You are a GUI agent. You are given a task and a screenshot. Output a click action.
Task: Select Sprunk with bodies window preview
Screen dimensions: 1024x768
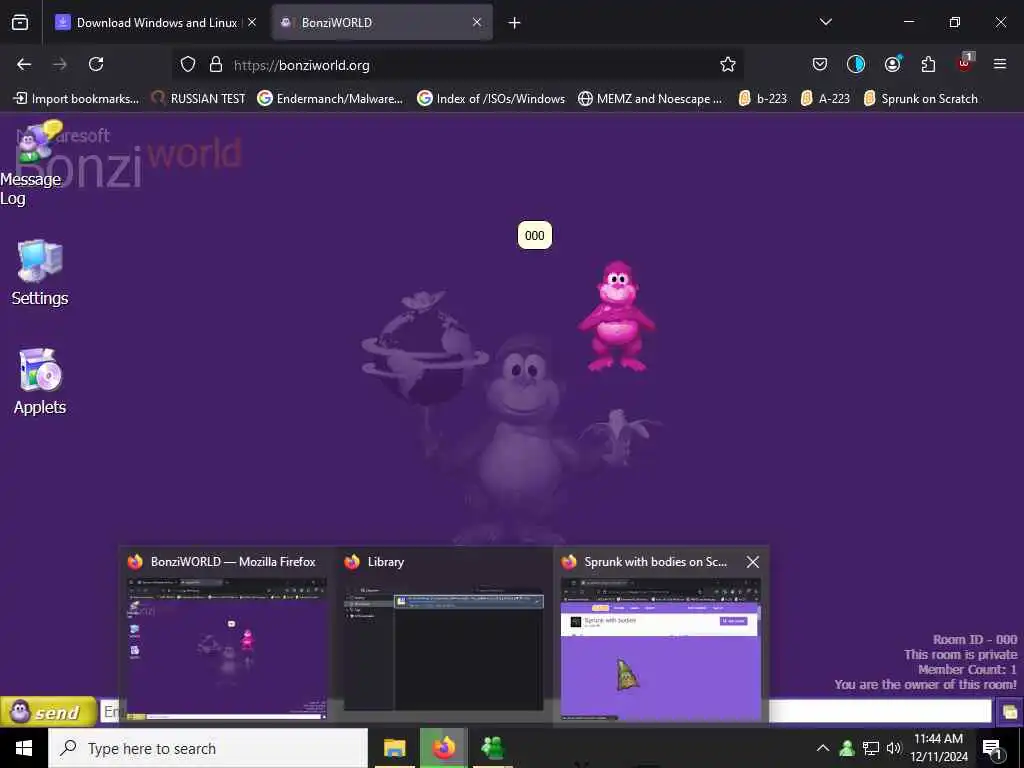[x=660, y=635]
